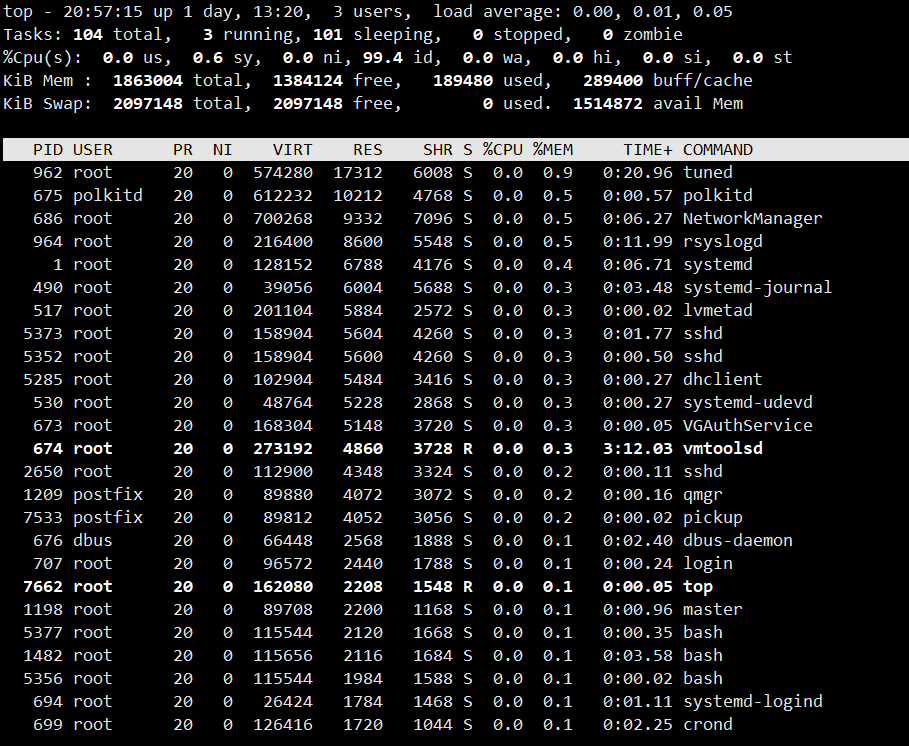909x746 pixels.
Task: Select the pickup process name
Action: pyautogui.click(x=712, y=518)
